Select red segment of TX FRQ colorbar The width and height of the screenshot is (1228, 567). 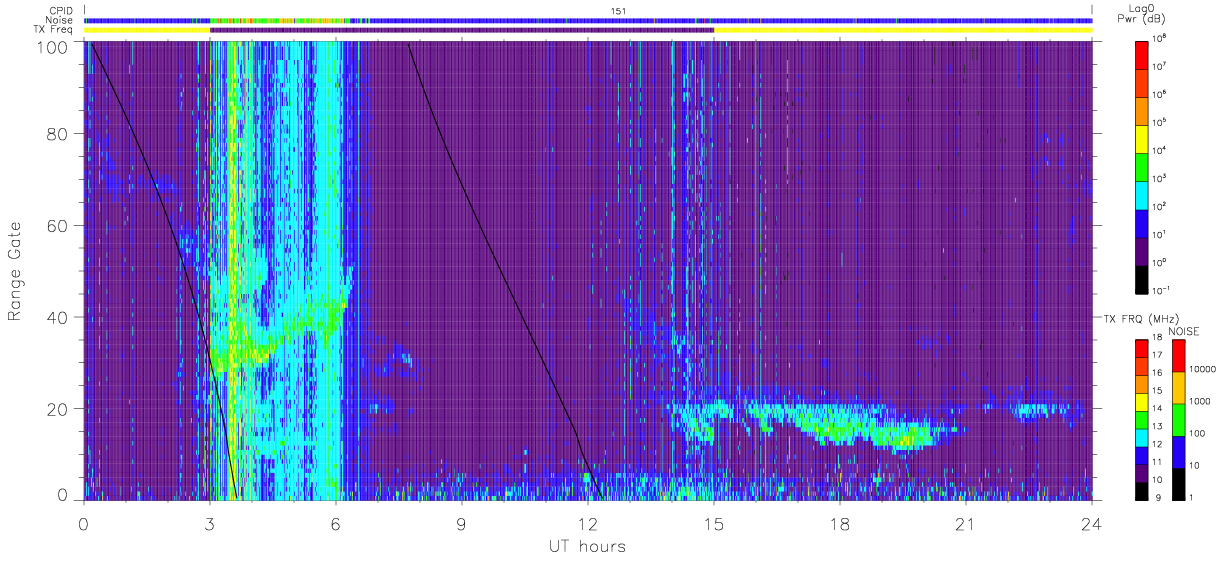coord(1143,349)
